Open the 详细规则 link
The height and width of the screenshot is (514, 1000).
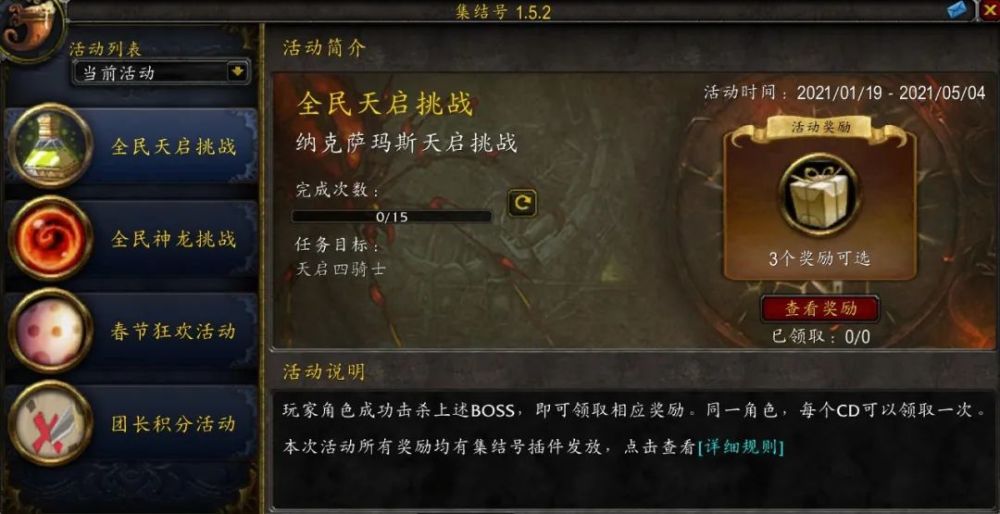pos(740,446)
